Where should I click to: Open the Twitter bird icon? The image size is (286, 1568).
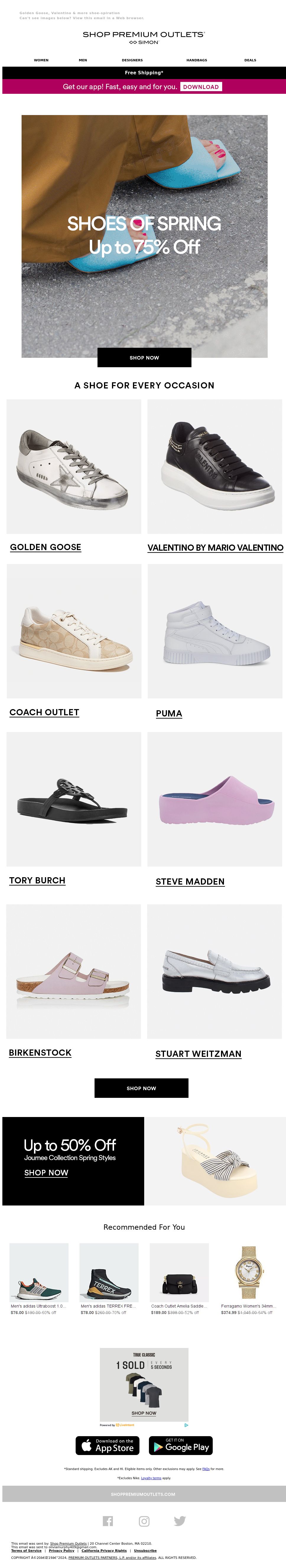pos(180,1521)
